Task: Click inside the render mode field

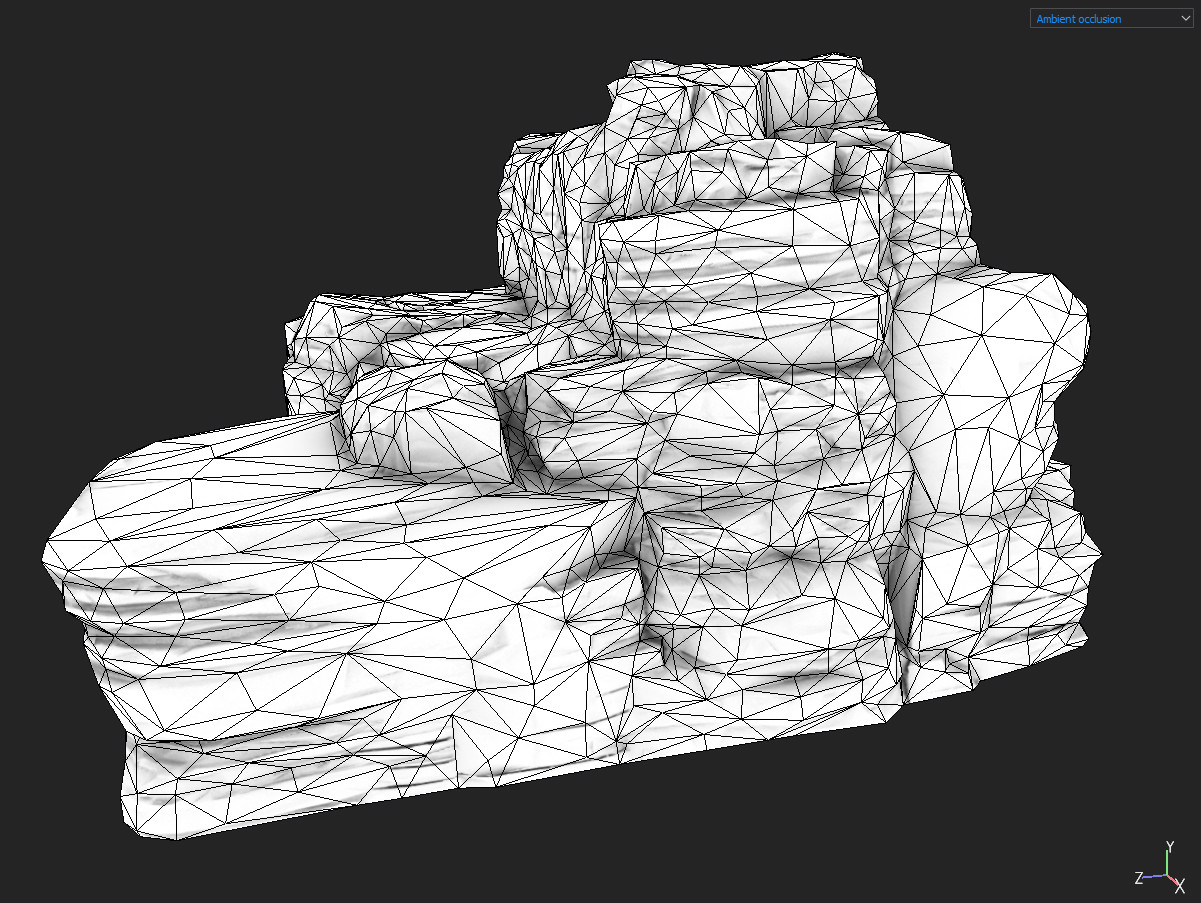Action: coord(1100,18)
